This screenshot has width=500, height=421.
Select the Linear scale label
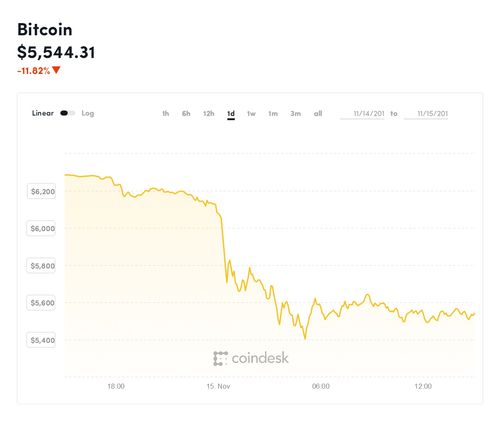pos(43,113)
